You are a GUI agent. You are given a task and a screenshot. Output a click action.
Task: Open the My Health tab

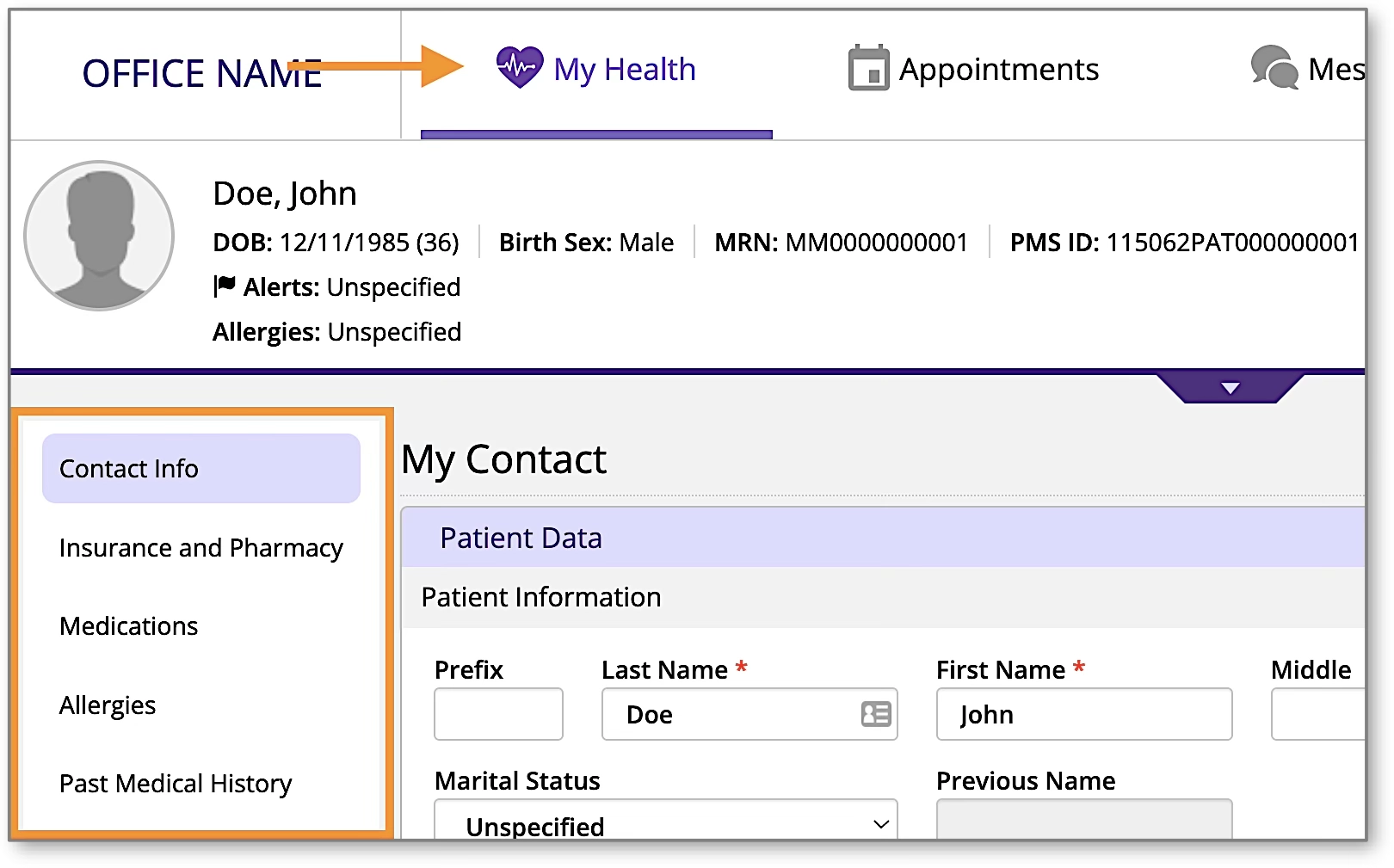point(624,70)
